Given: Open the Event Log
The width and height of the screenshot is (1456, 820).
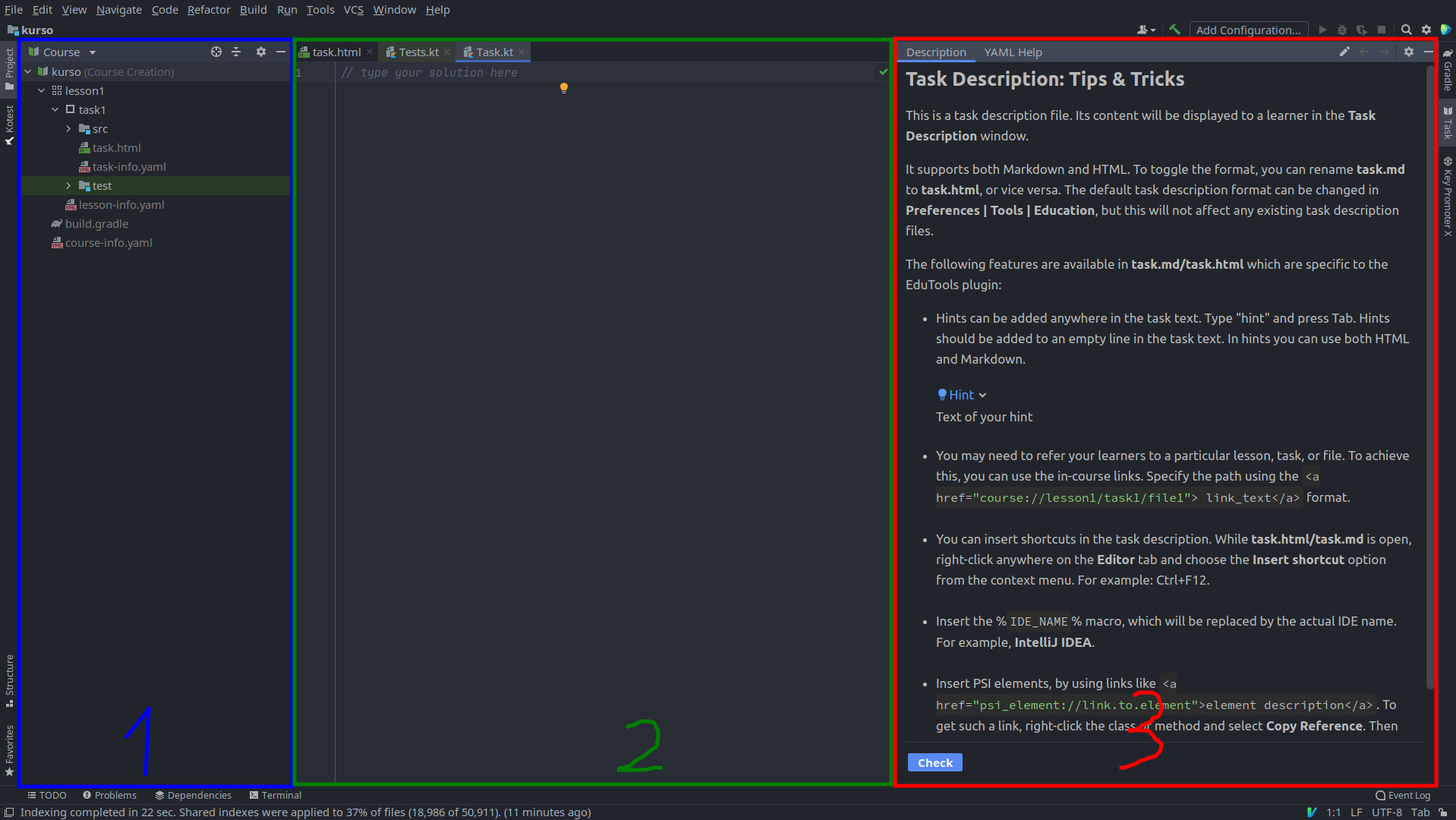Looking at the screenshot, I should (1403, 795).
